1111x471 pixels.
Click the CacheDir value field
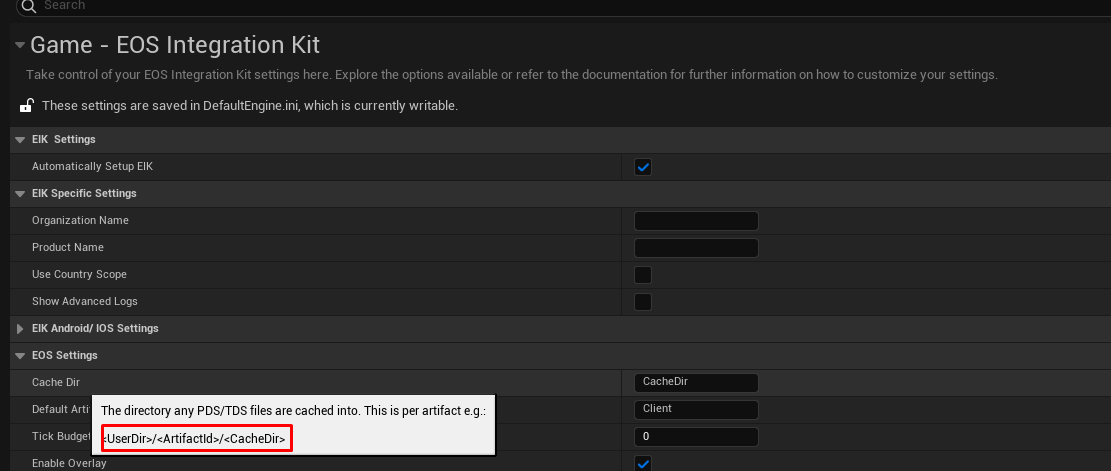pyautogui.click(x=696, y=382)
